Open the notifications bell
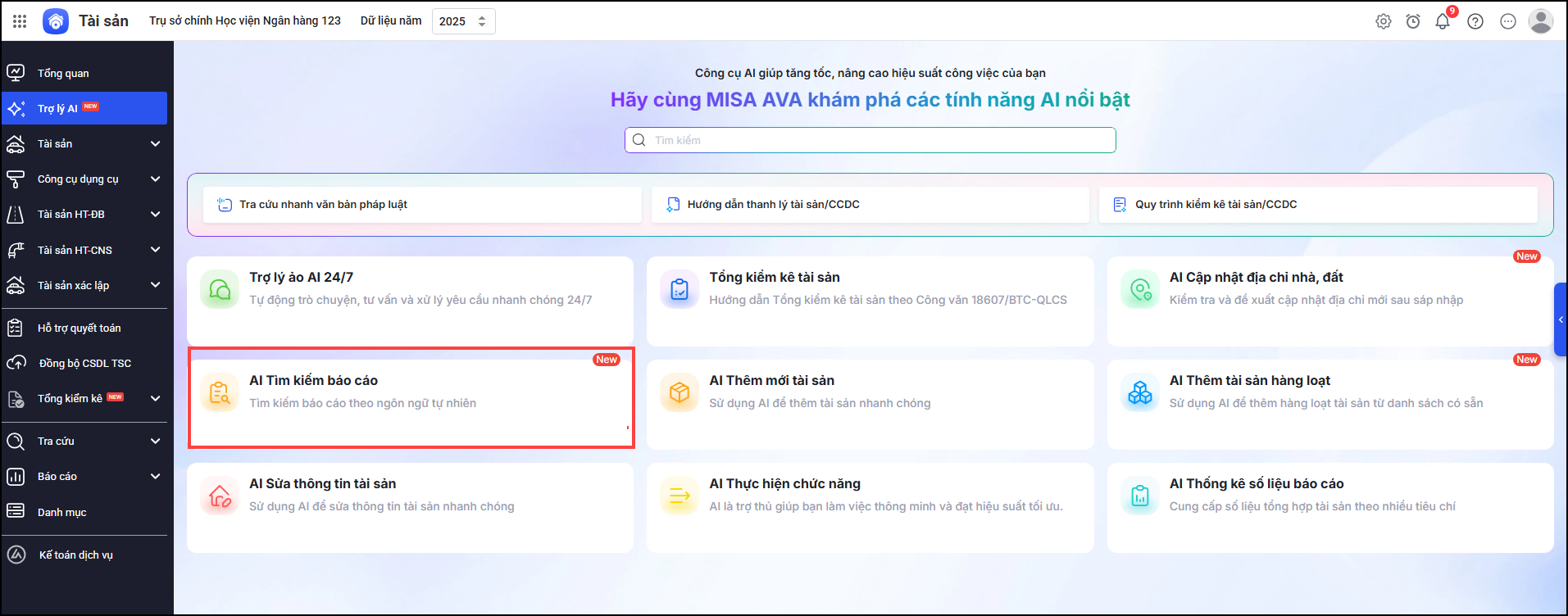 [x=1443, y=21]
